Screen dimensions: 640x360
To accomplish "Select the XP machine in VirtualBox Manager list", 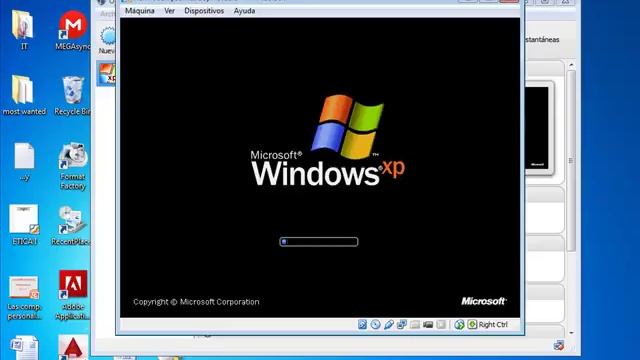I will [x=107, y=74].
